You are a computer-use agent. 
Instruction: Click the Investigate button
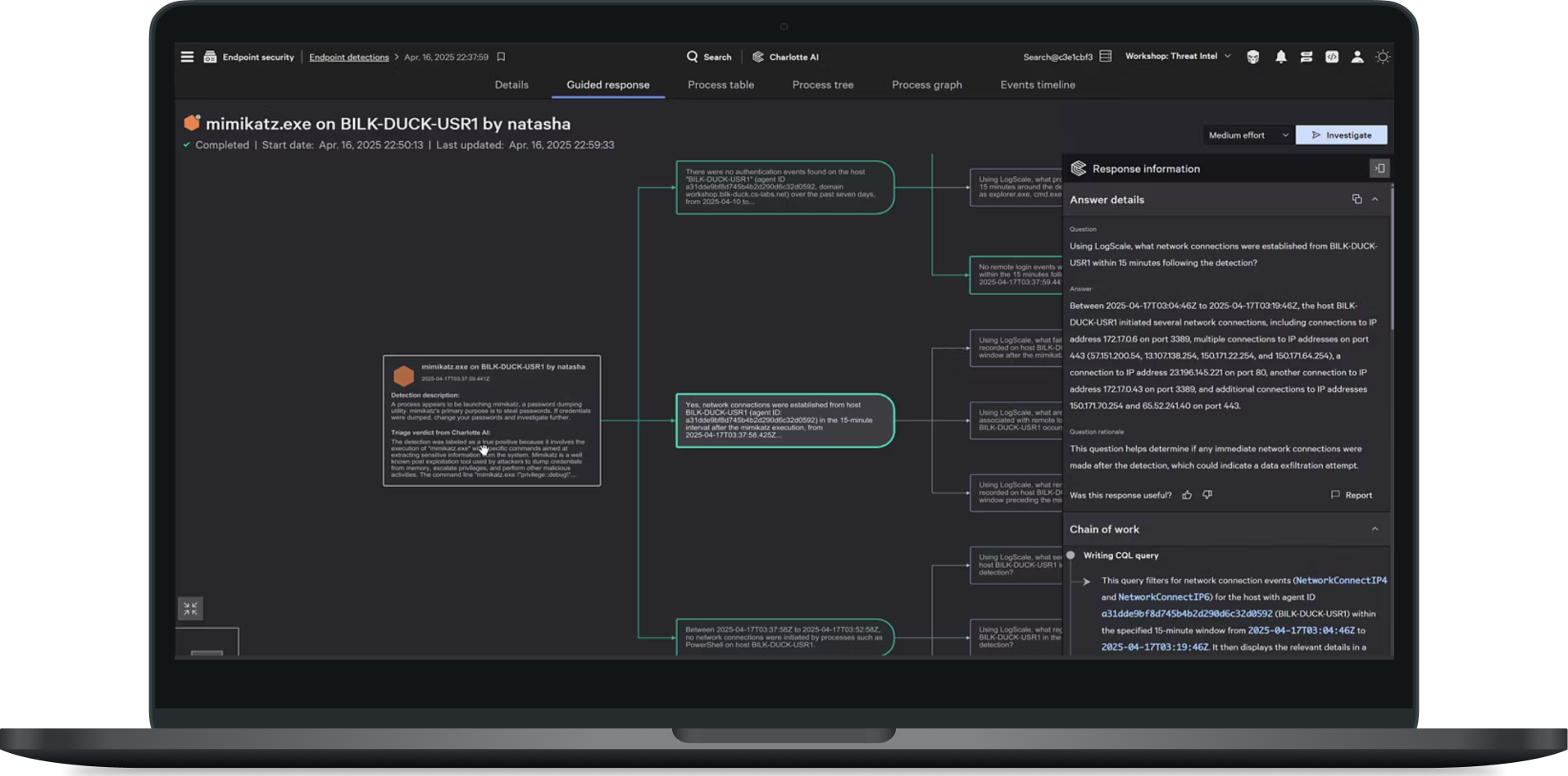pyautogui.click(x=1341, y=135)
